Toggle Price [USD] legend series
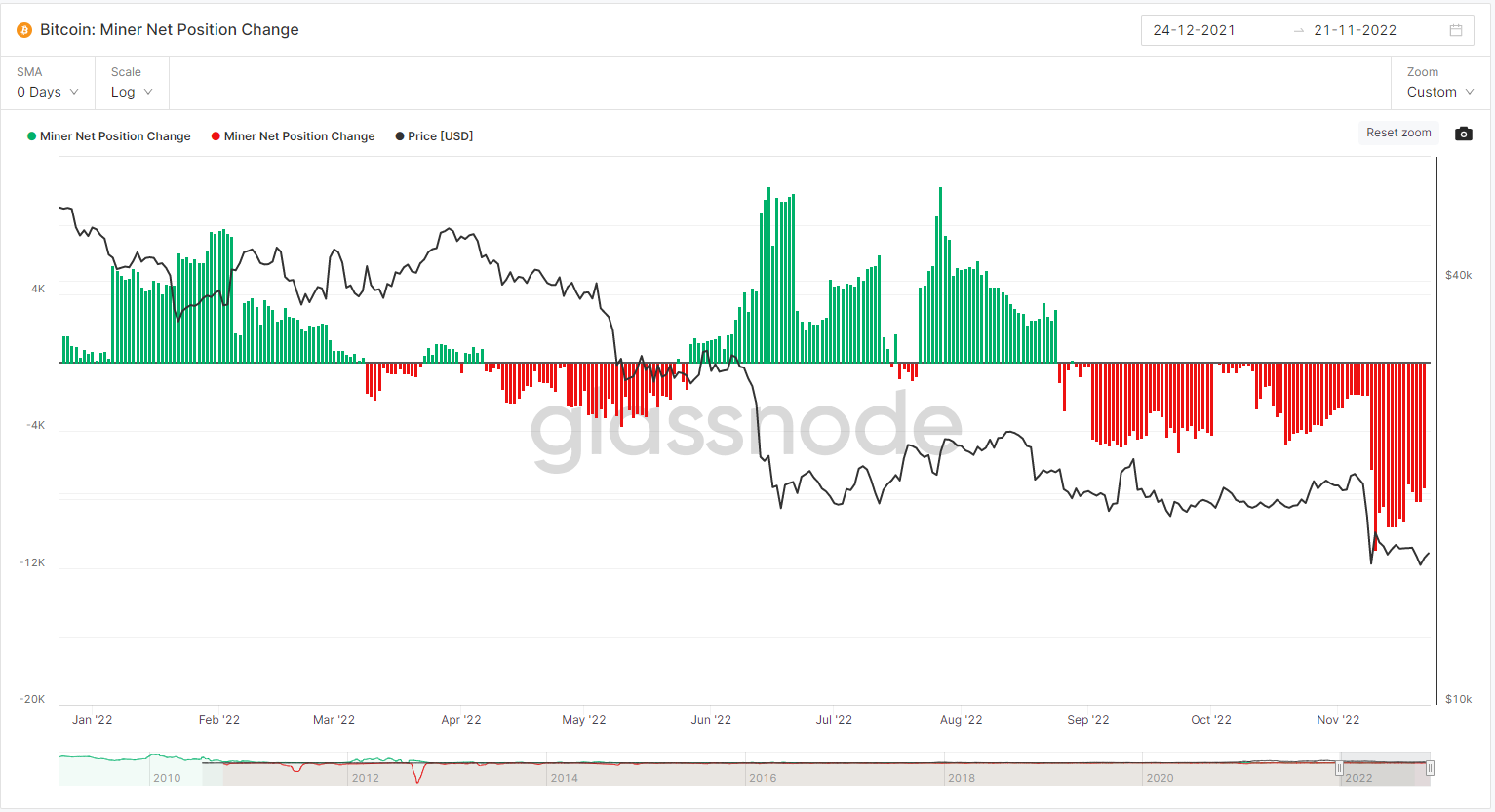 (434, 136)
